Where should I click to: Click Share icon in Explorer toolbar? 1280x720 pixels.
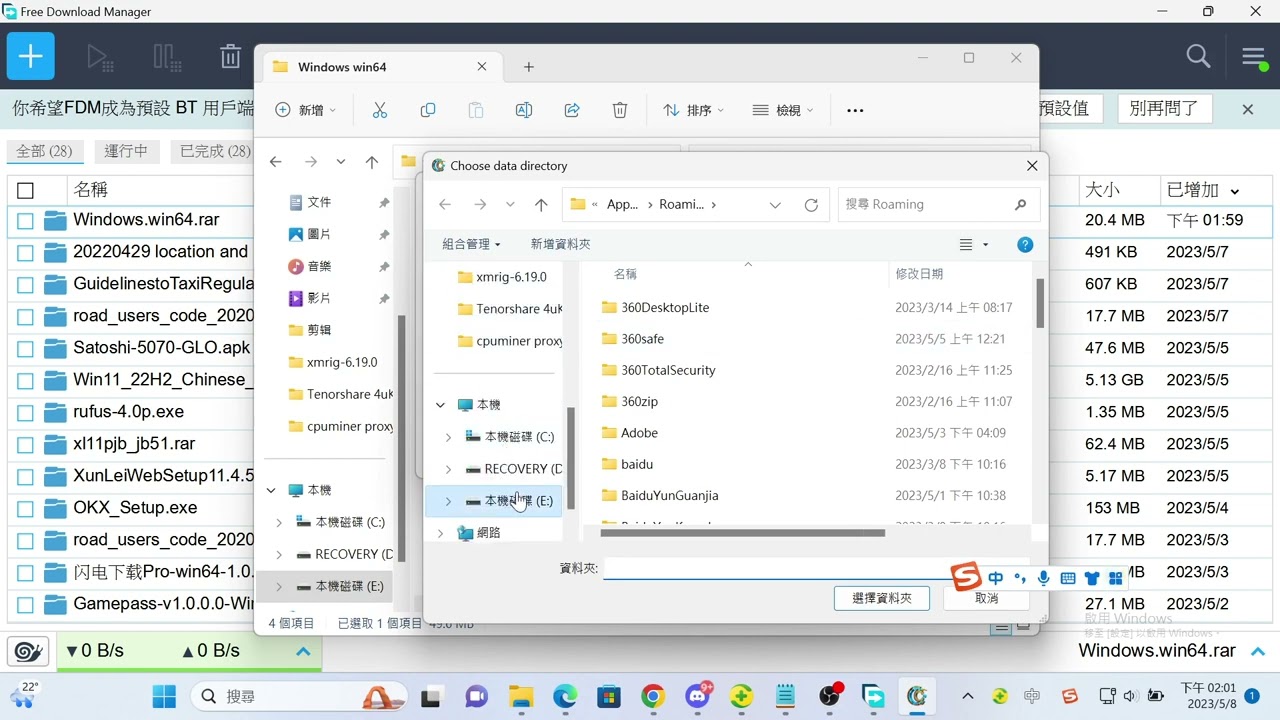pyautogui.click(x=572, y=110)
